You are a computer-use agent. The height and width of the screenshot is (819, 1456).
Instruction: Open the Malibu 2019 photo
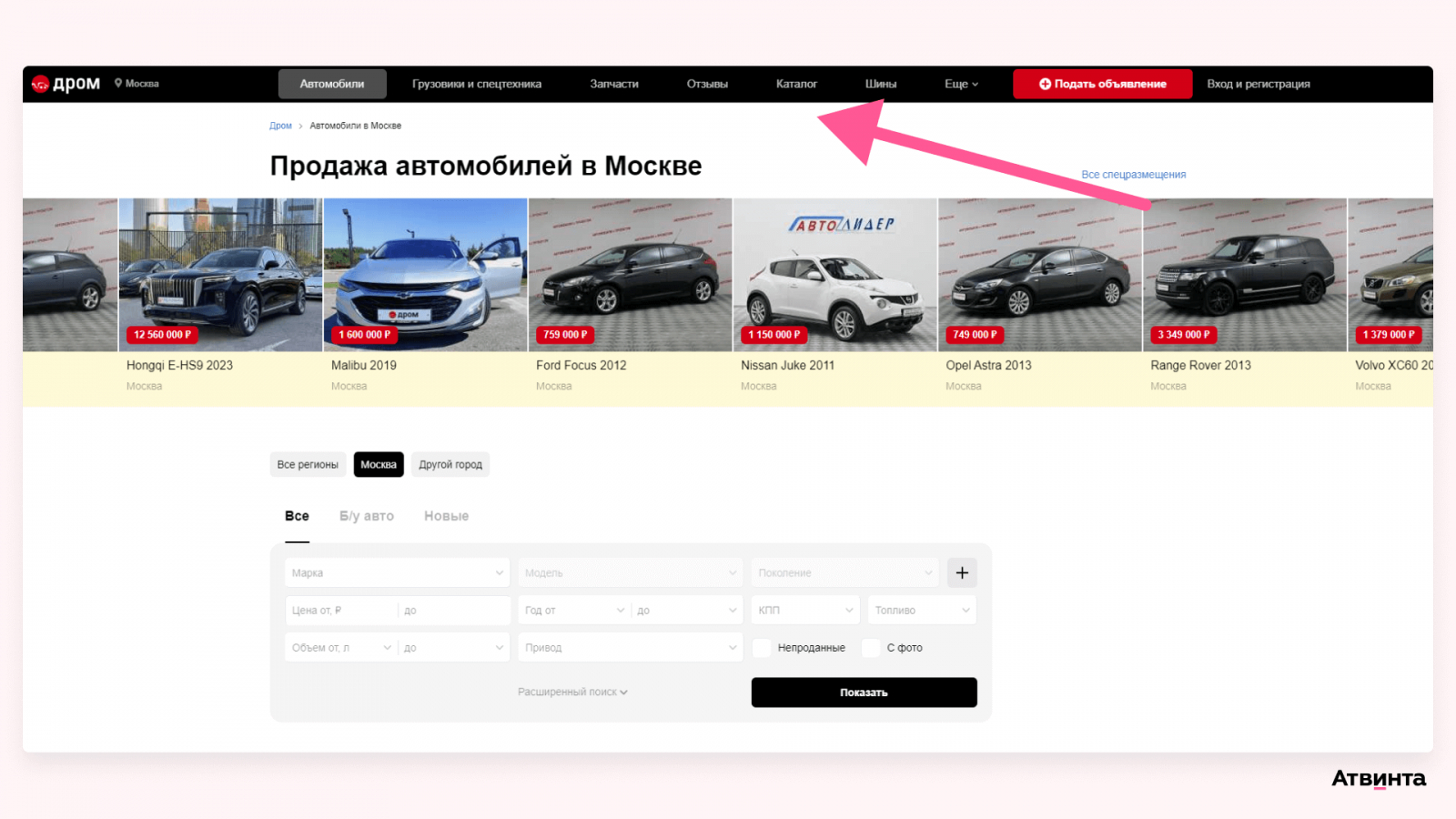[425, 275]
